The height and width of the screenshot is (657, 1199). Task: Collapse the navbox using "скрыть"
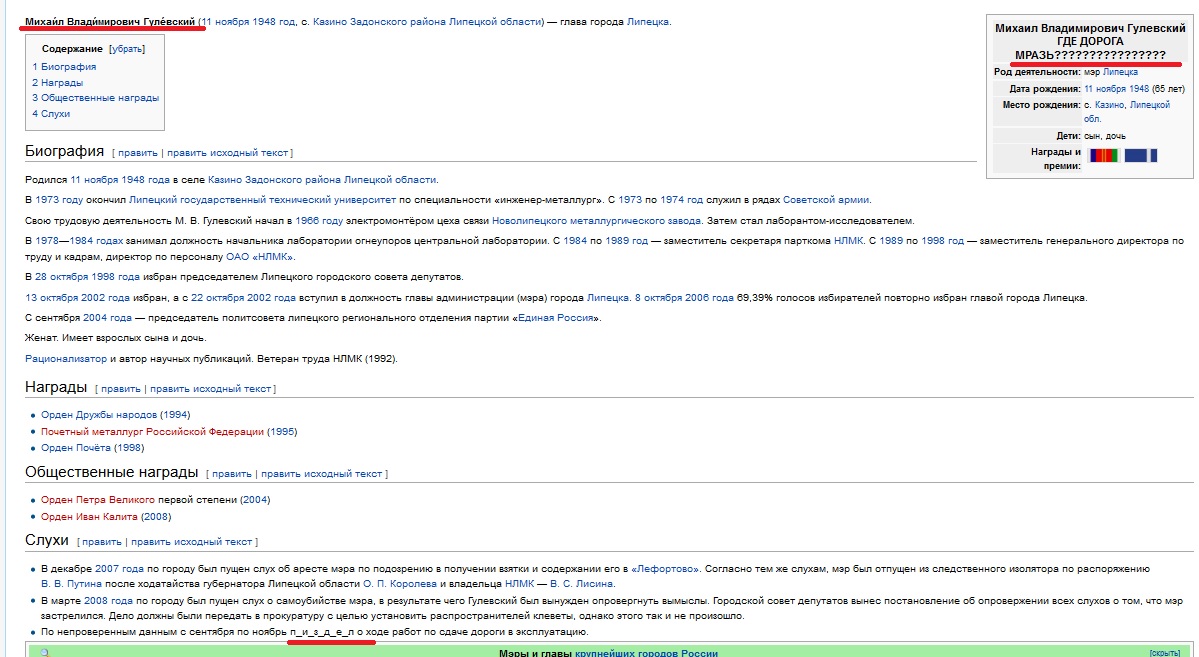click(x=1165, y=652)
